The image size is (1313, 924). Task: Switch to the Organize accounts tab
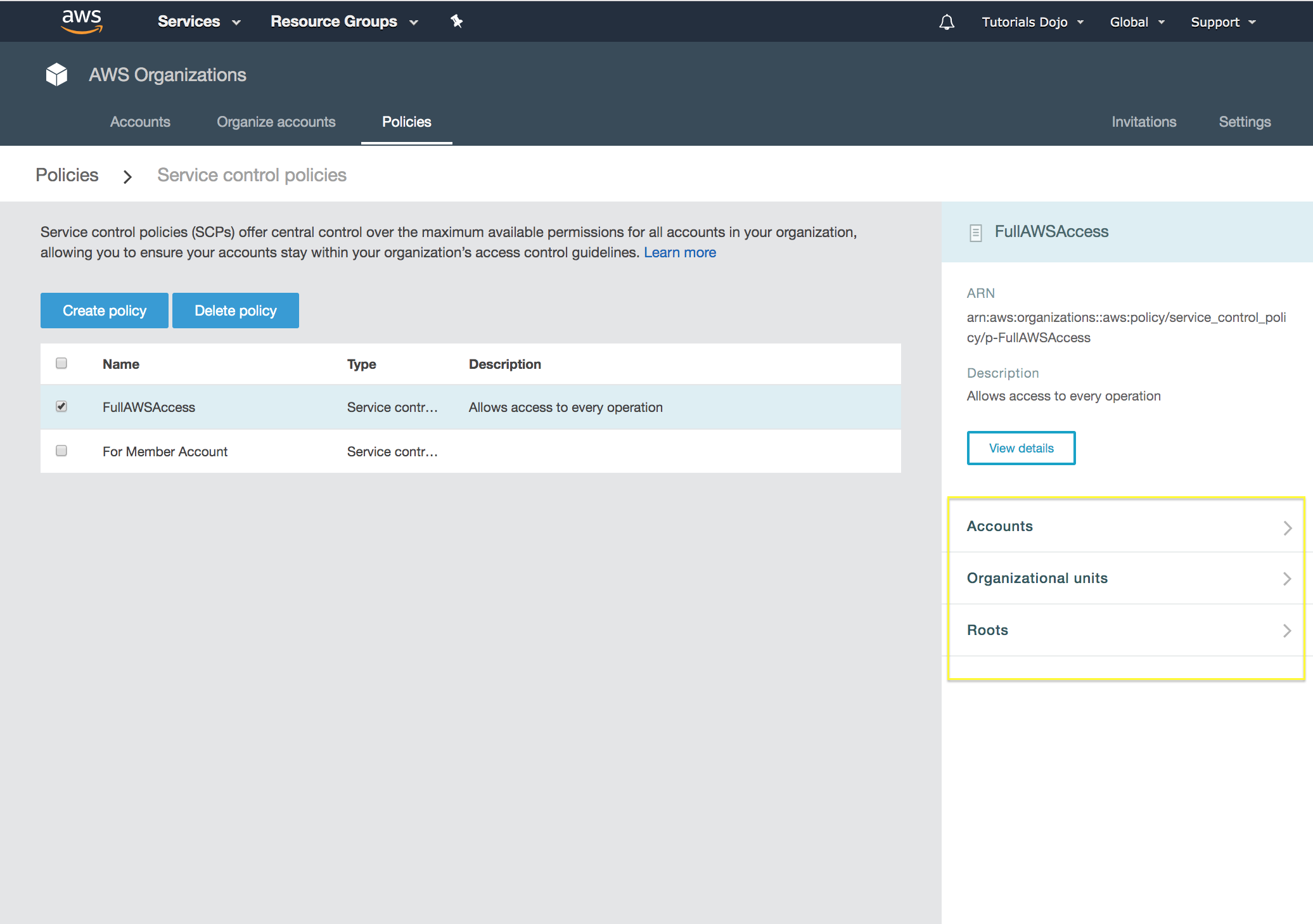[276, 122]
